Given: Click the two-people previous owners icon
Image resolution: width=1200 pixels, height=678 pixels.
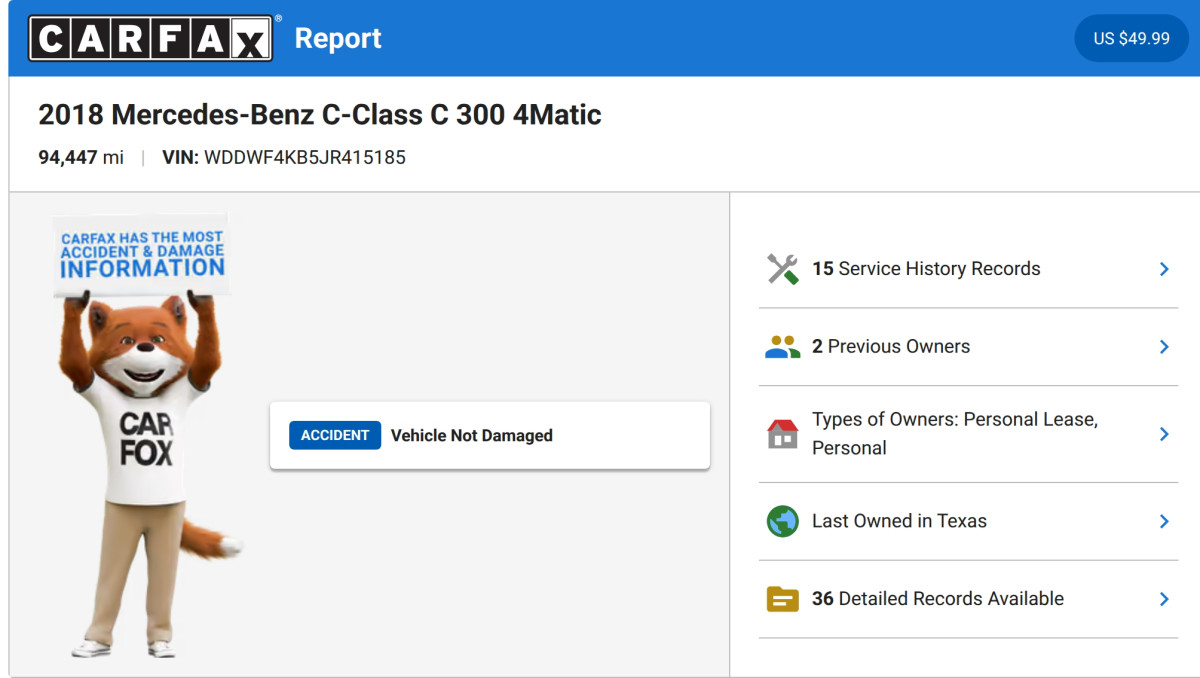Looking at the screenshot, I should 783,347.
